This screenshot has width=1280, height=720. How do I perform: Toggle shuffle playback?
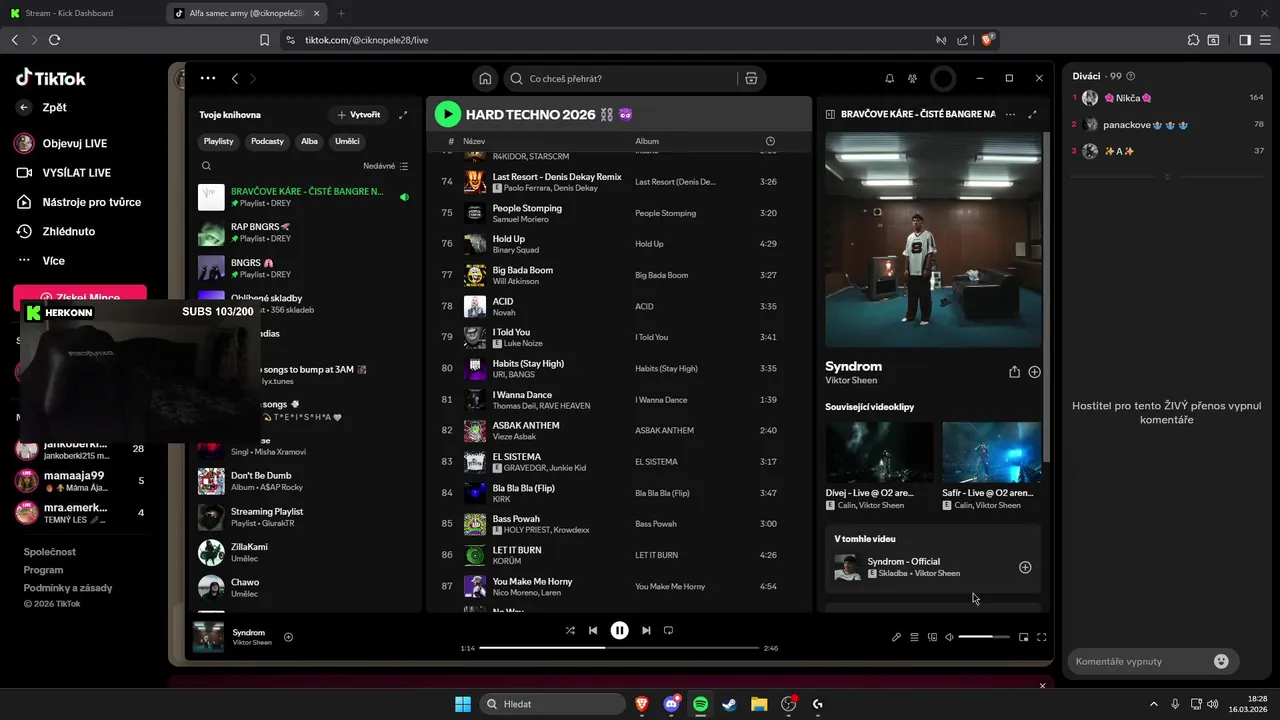(570, 630)
